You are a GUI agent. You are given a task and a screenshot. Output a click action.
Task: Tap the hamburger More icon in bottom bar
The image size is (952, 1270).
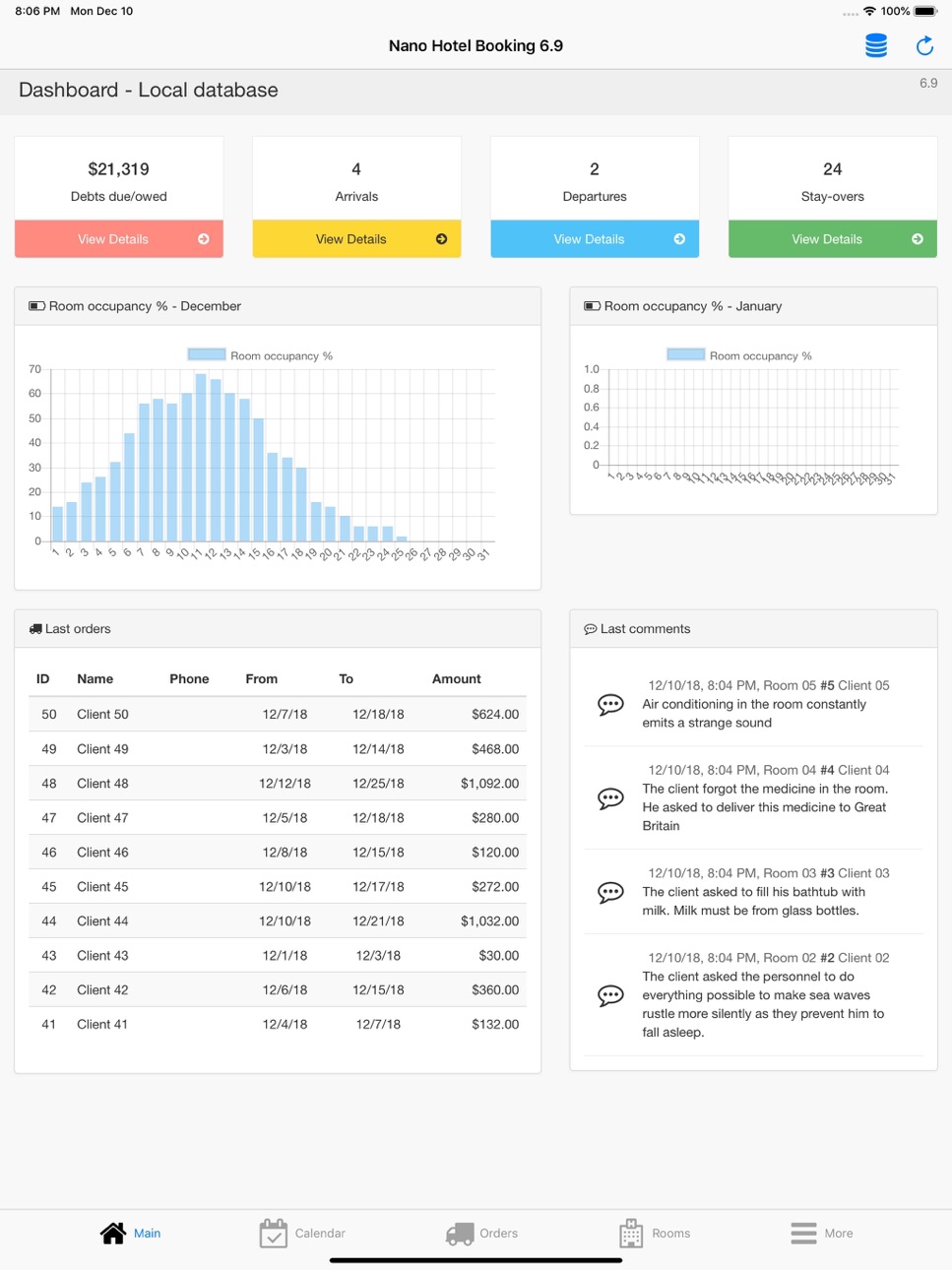click(x=803, y=1234)
